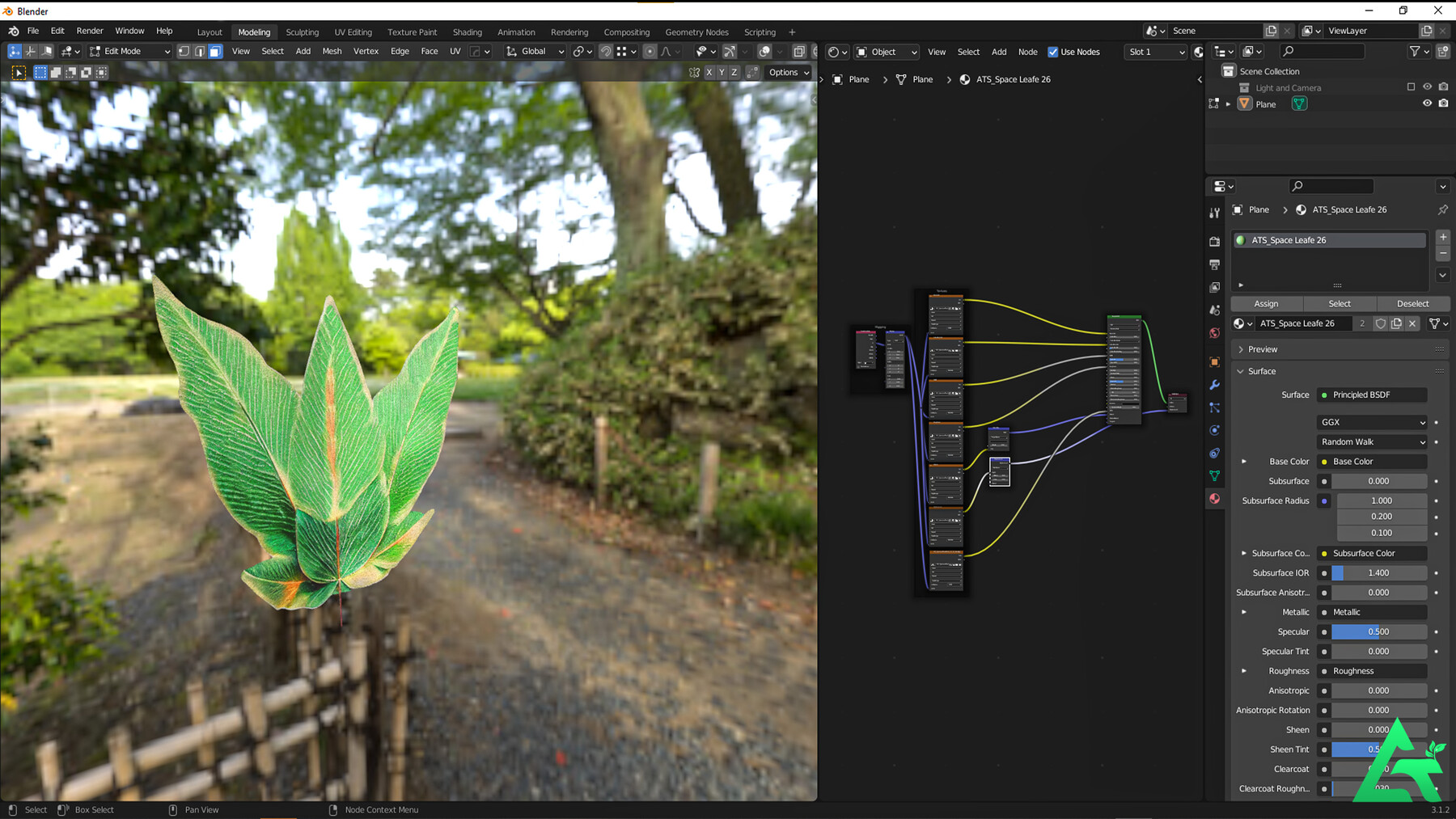The width and height of the screenshot is (1456, 819).
Task: Click the Deselect button
Action: tap(1412, 304)
